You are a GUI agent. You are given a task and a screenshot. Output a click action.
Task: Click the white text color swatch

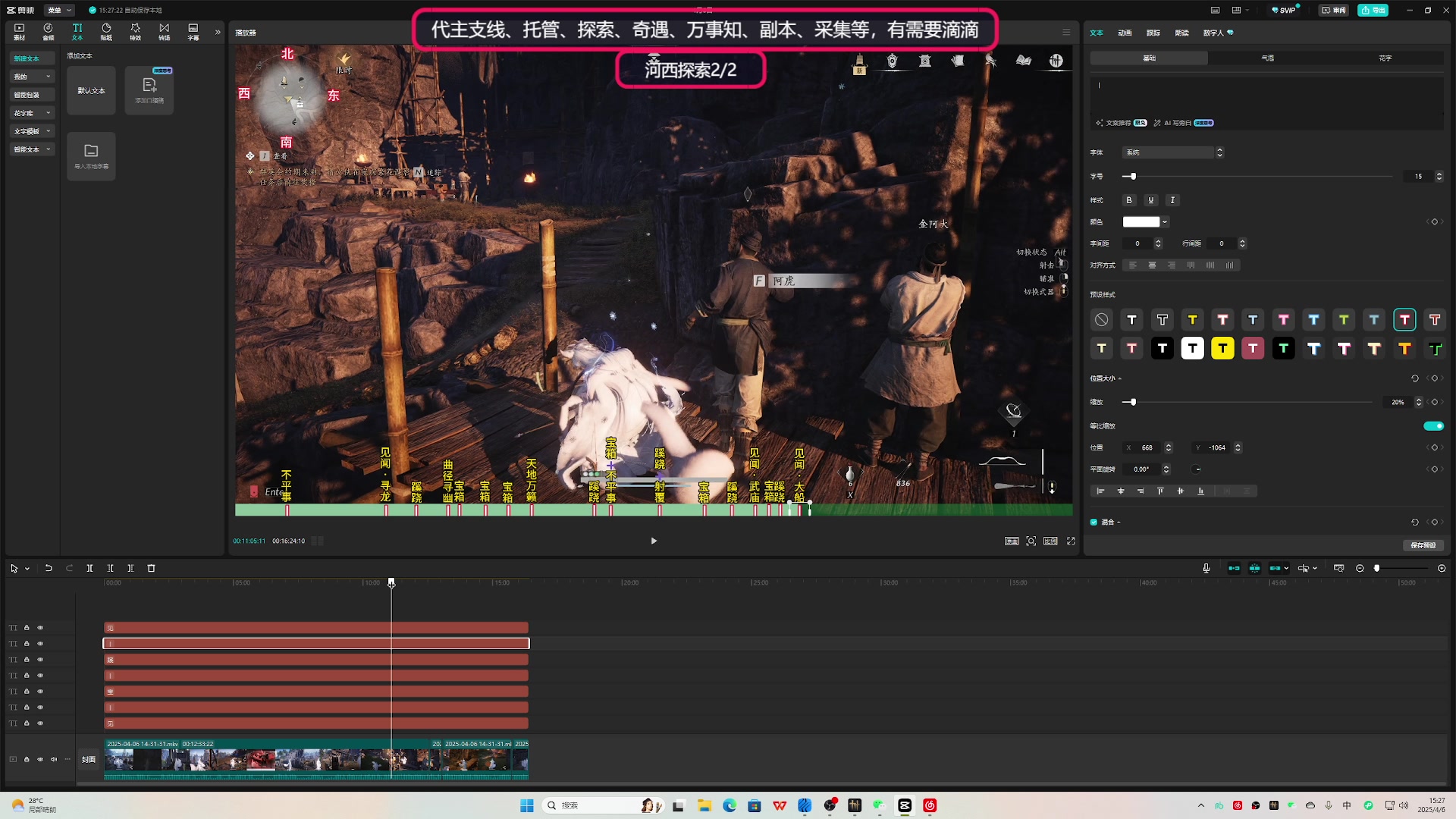pos(1141,222)
